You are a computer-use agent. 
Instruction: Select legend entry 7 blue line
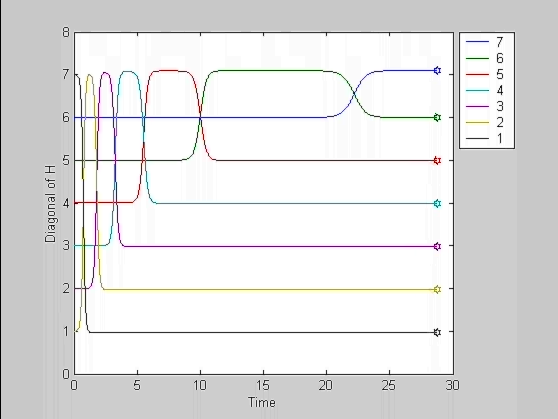pyautogui.click(x=485, y=42)
